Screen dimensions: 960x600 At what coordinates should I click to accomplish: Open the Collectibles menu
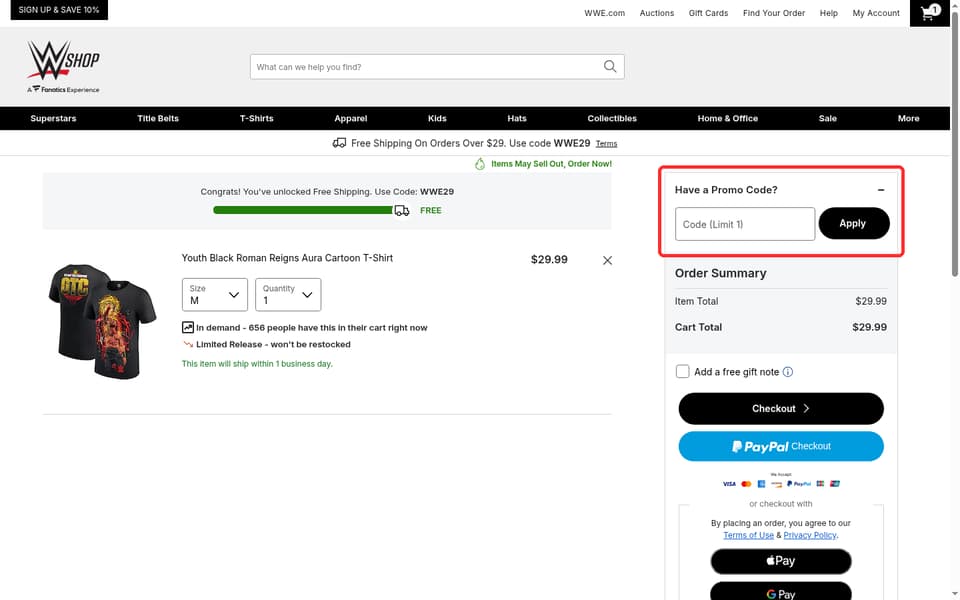click(612, 118)
